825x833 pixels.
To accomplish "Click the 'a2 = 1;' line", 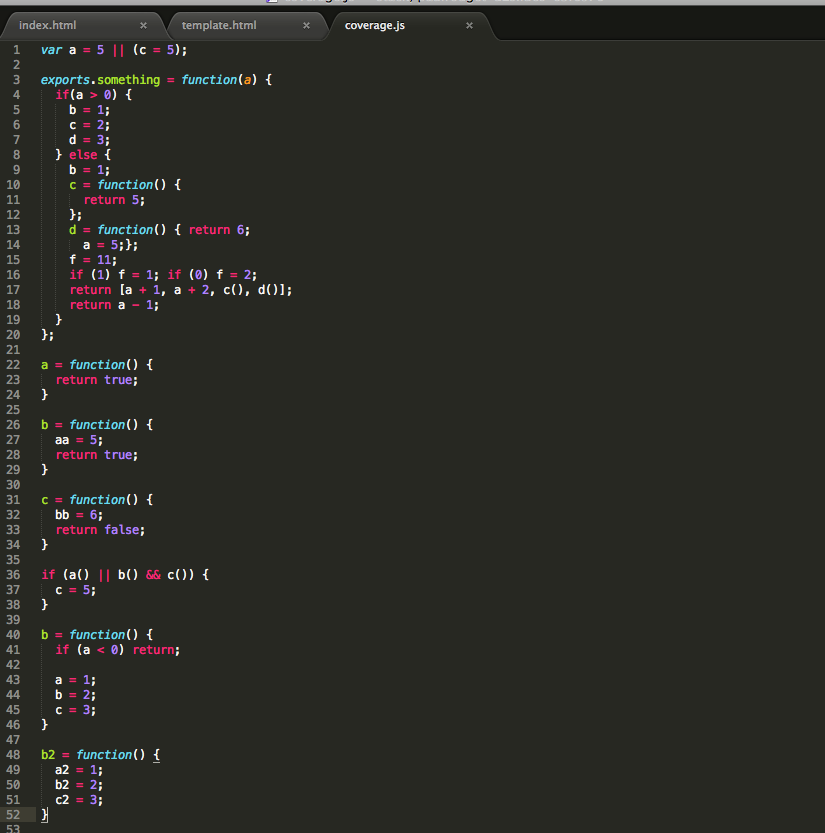I will tap(79, 770).
